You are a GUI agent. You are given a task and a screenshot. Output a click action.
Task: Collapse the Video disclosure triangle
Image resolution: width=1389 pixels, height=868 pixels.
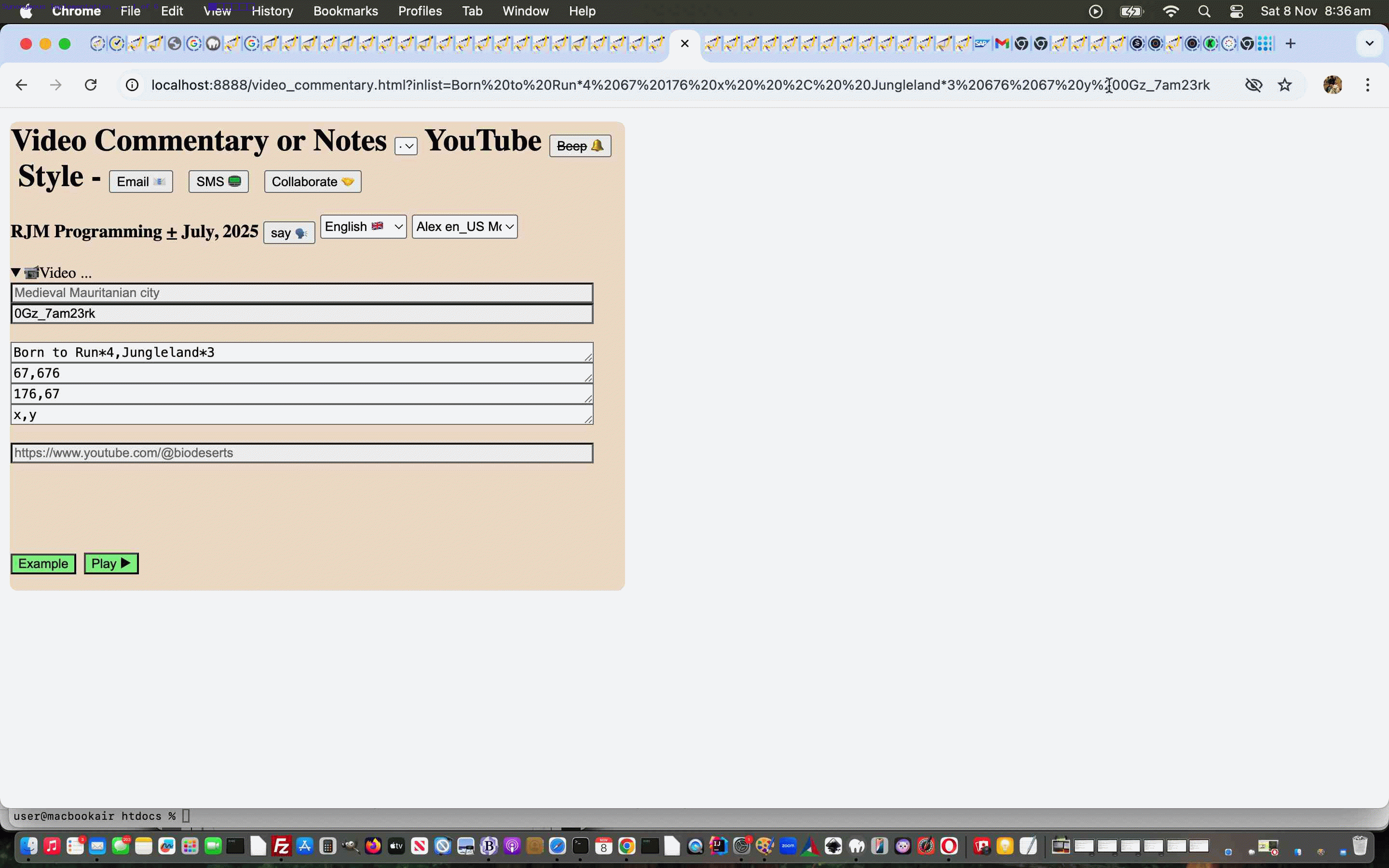[x=15, y=272]
